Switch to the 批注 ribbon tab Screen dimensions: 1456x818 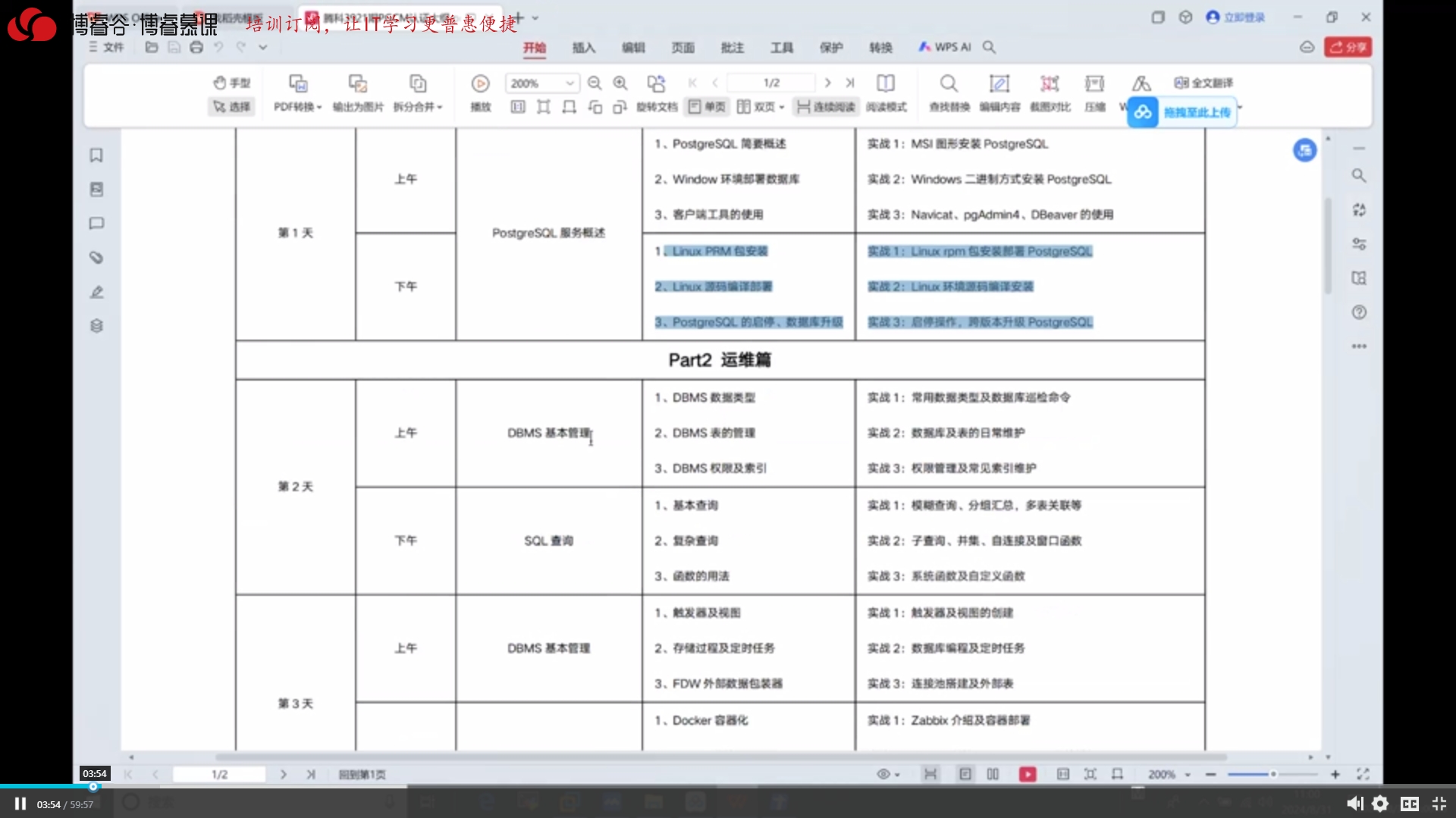(732, 47)
